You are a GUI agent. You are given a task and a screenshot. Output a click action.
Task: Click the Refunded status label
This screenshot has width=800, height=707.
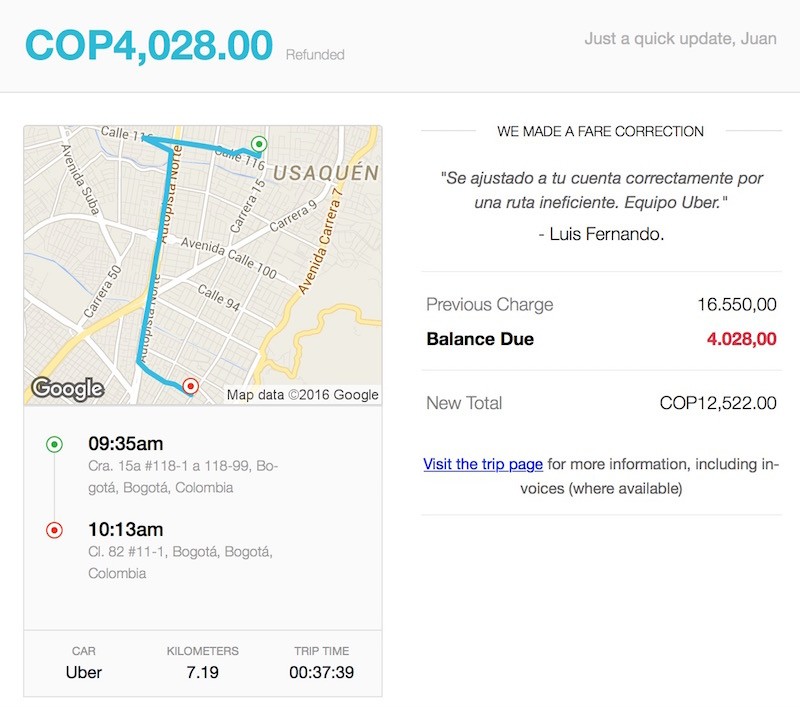pyautogui.click(x=315, y=51)
